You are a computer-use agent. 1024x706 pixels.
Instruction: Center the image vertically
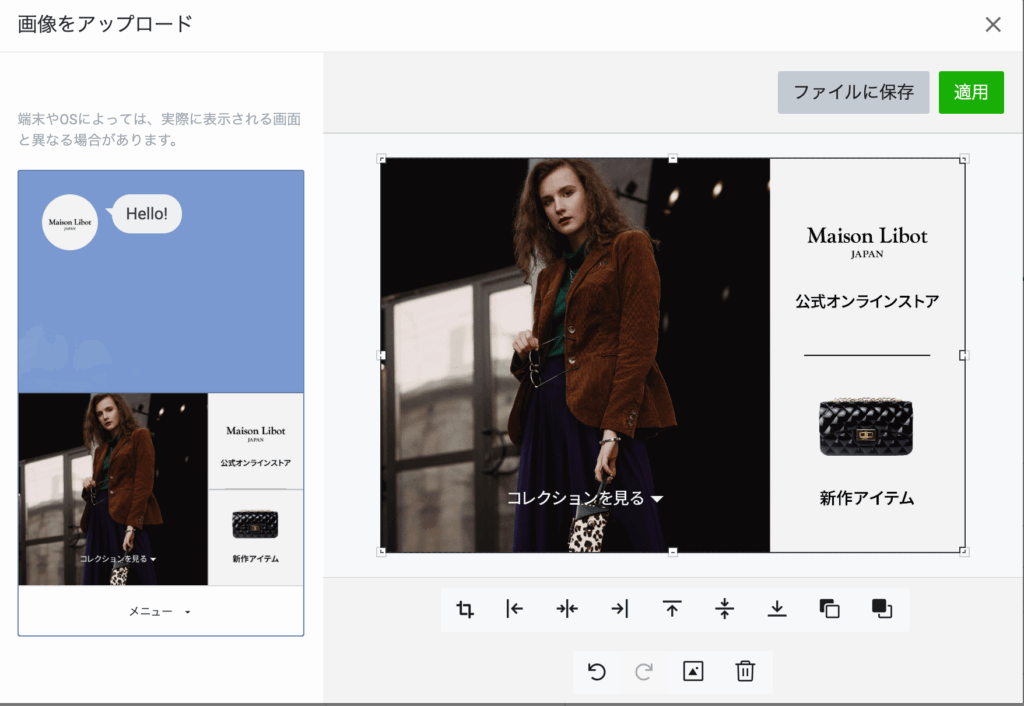point(725,609)
